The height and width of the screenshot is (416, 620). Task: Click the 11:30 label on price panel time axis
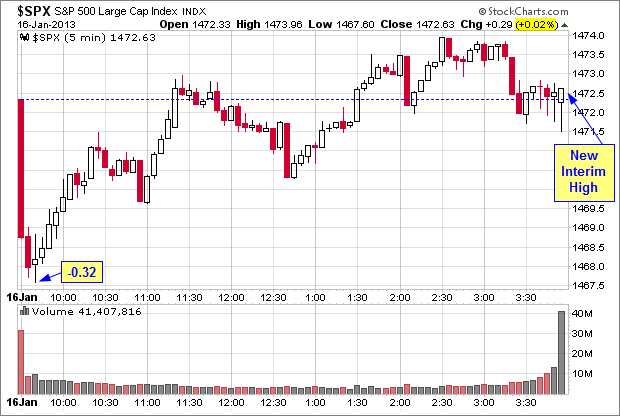pos(189,297)
